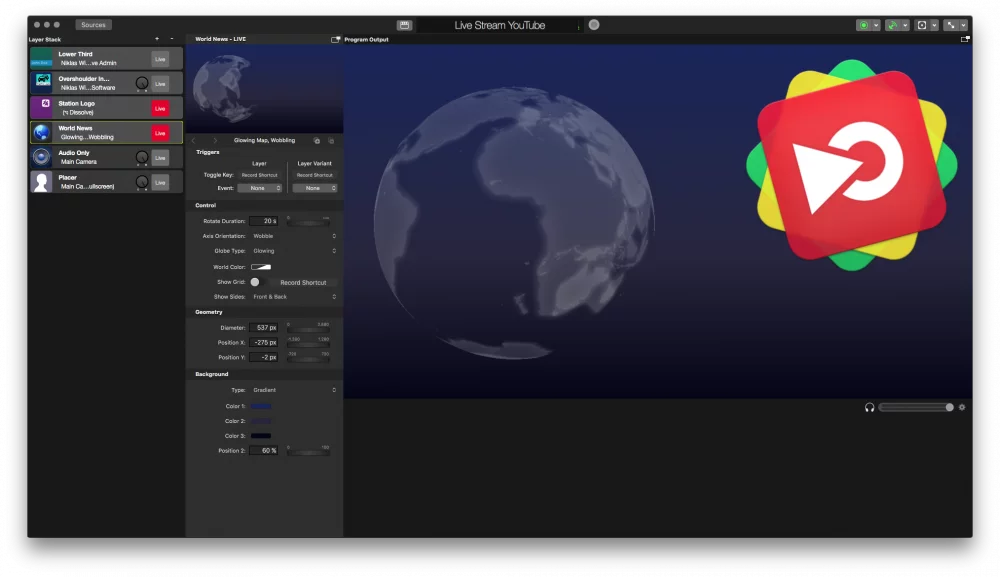Click snapshot output destination button
Viewport: 1000px width, 577px height.
coord(922,25)
